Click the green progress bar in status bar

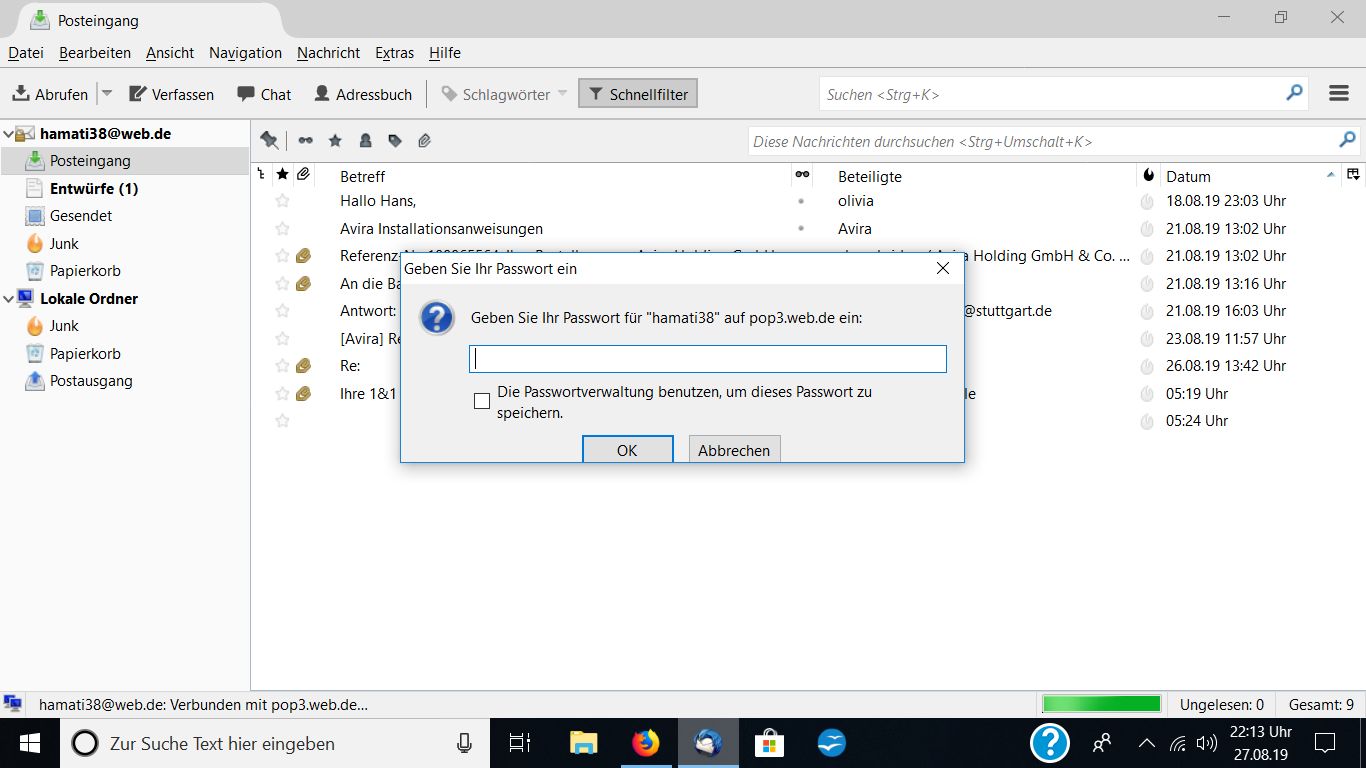(1100, 705)
